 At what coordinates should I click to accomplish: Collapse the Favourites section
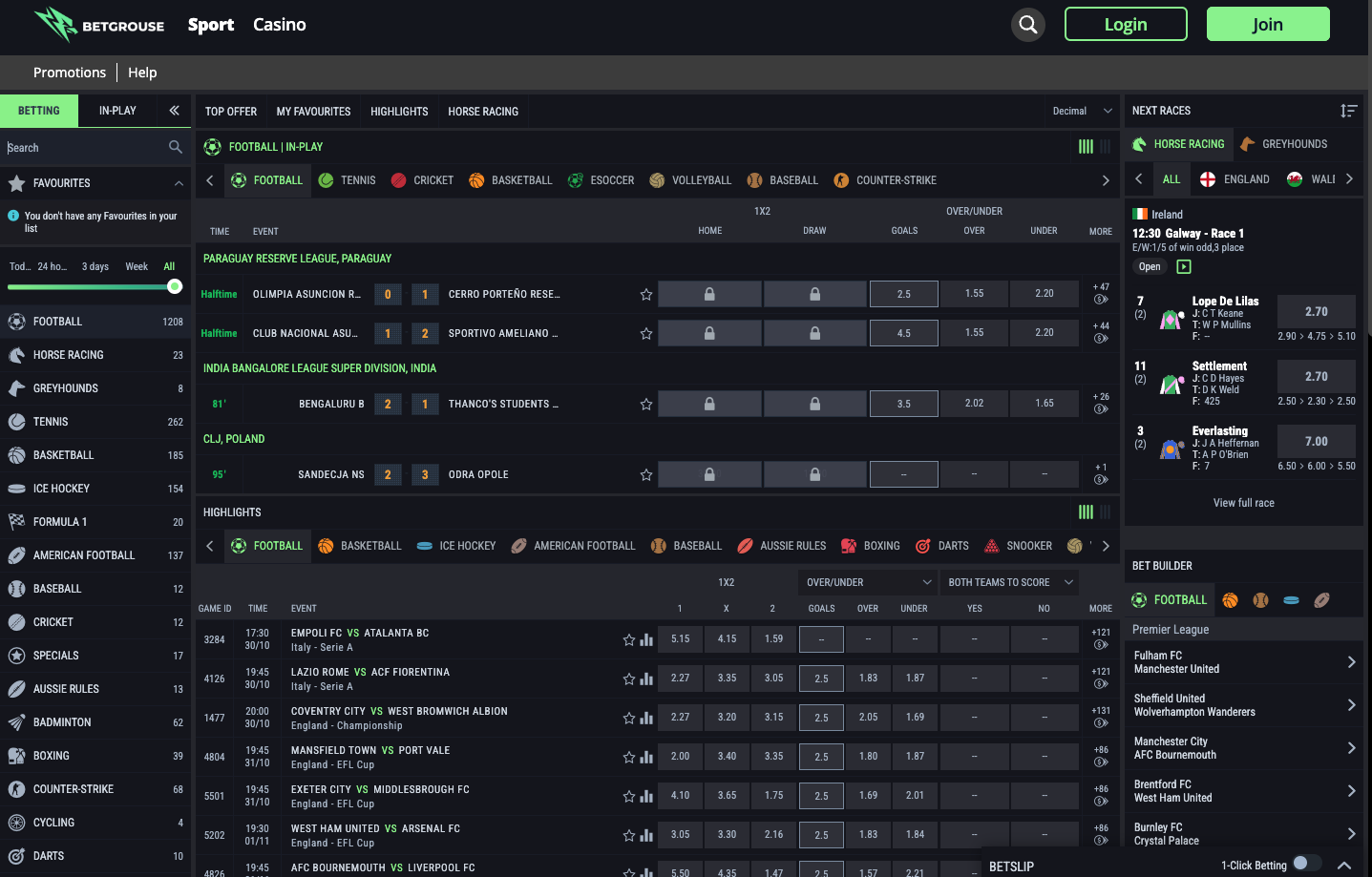179,183
